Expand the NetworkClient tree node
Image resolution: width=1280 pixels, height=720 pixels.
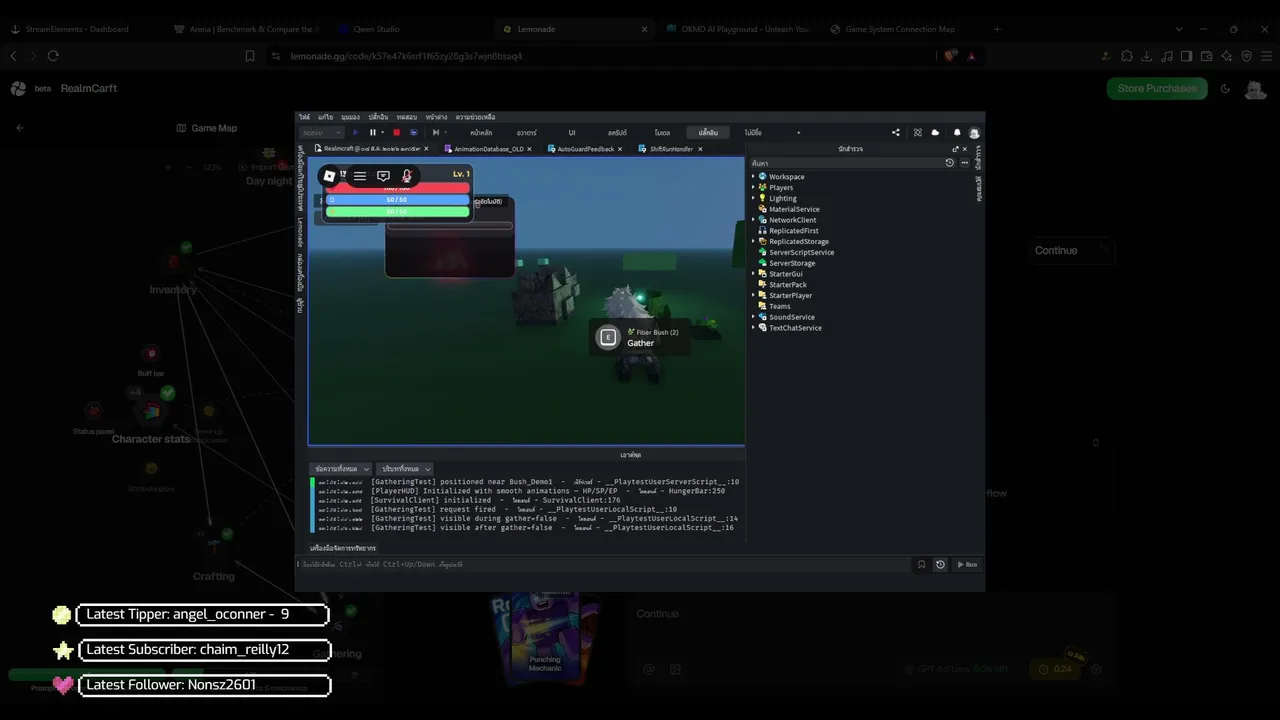click(753, 220)
